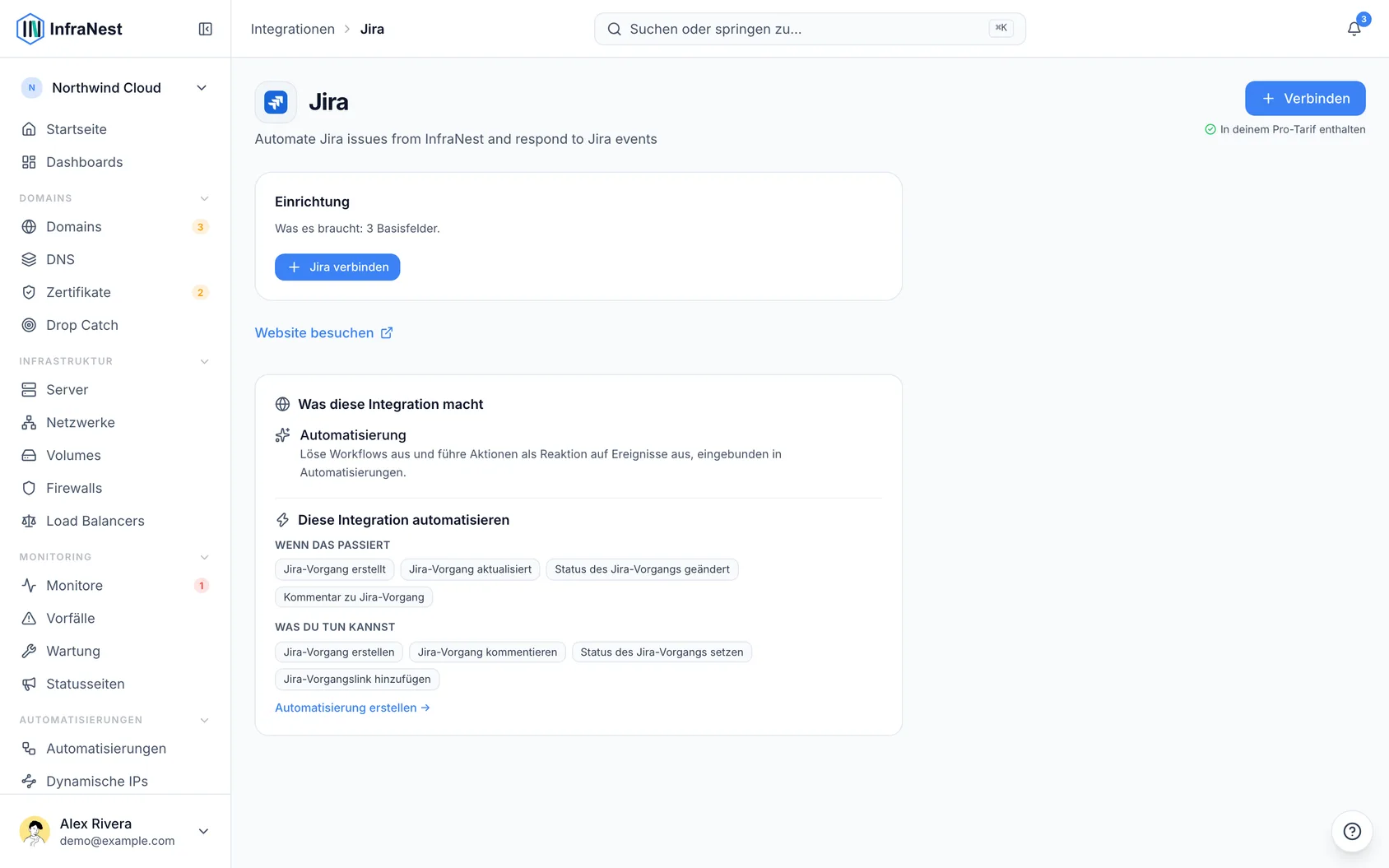Click the Volumes disk icon

coord(29,455)
